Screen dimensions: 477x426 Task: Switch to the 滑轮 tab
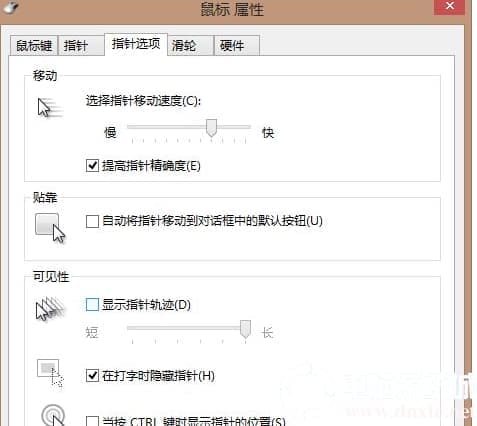[190, 45]
